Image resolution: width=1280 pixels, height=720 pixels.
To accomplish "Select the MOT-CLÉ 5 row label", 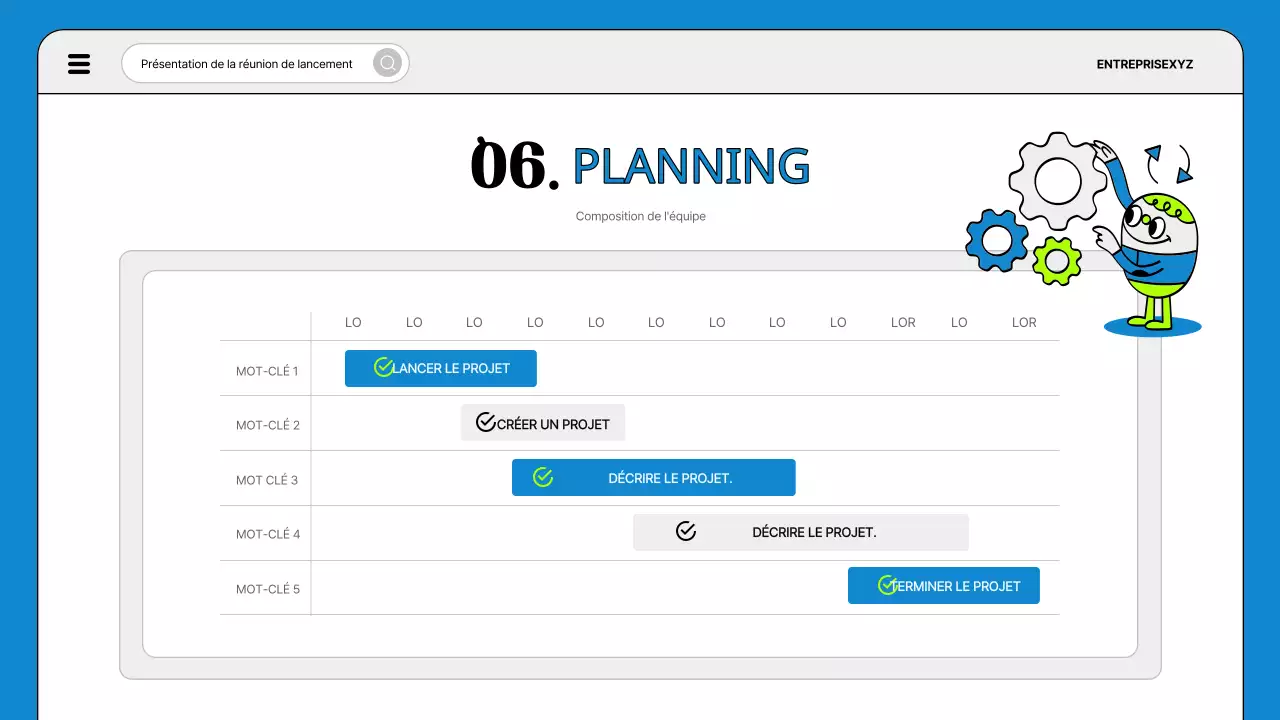I will [267, 589].
